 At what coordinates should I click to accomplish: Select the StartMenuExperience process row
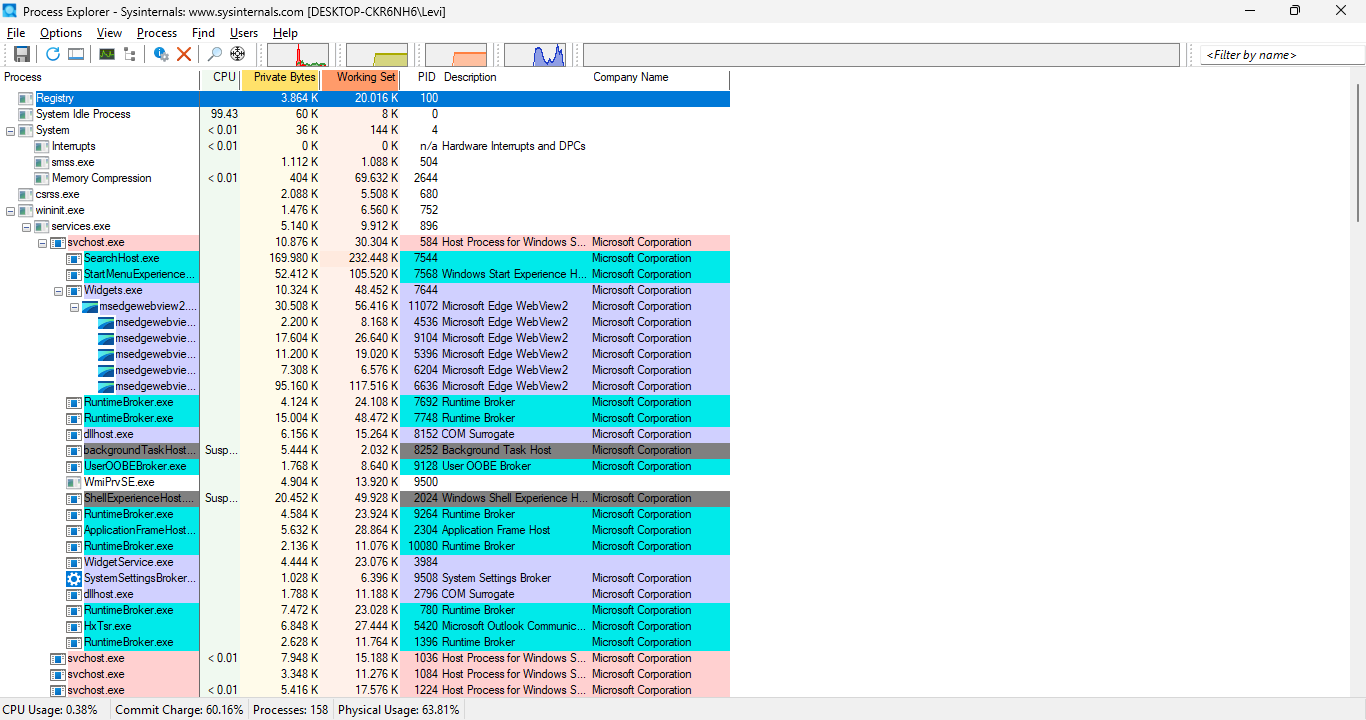pos(365,274)
